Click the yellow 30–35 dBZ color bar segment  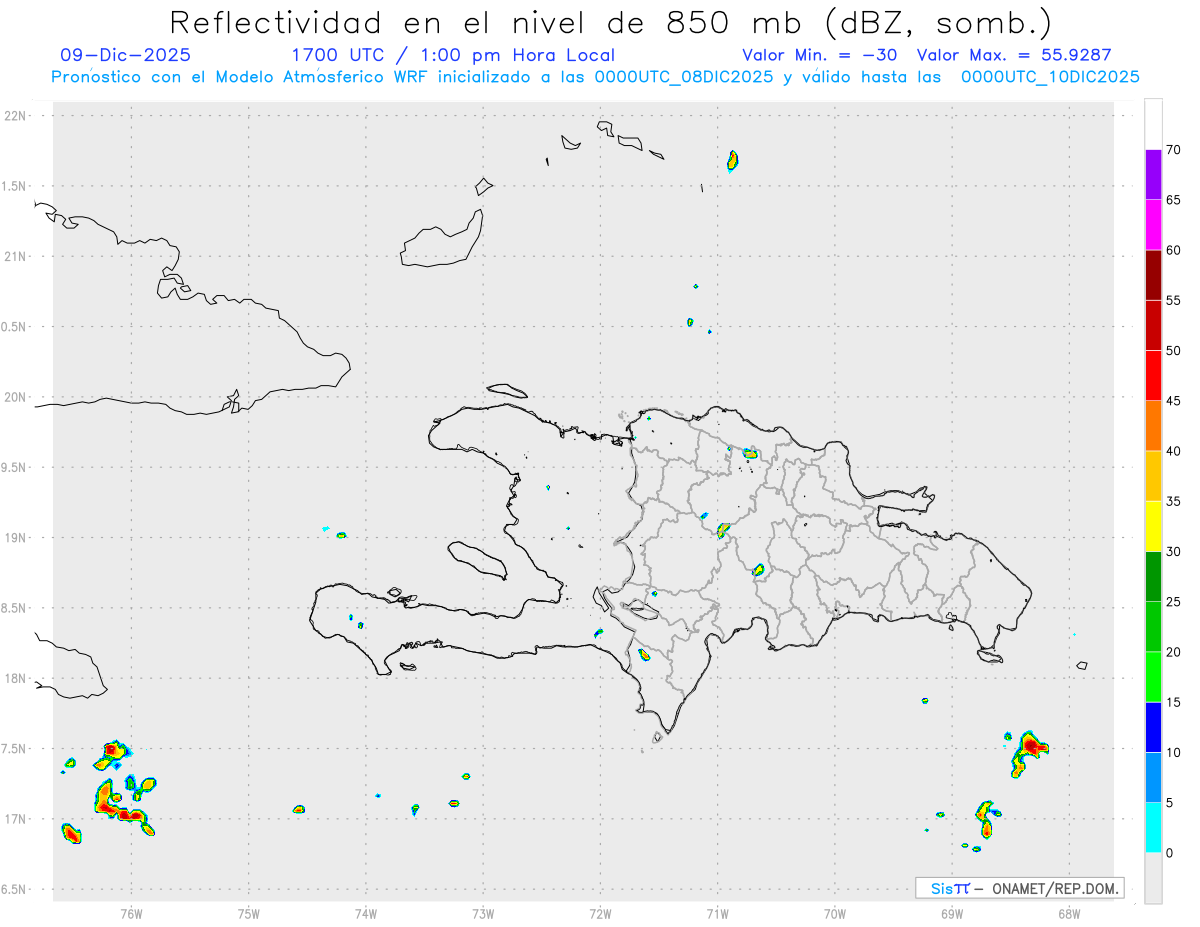pos(1153,526)
